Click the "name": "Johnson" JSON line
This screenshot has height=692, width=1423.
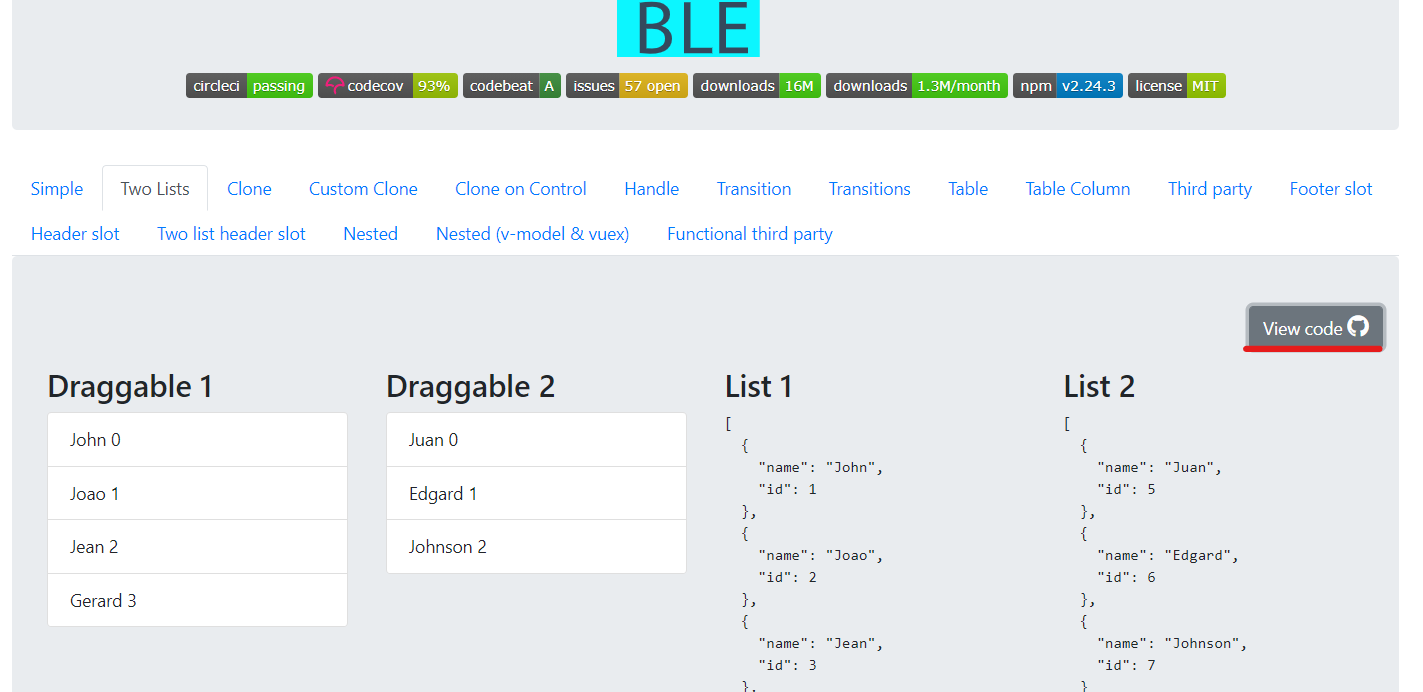pos(1172,643)
